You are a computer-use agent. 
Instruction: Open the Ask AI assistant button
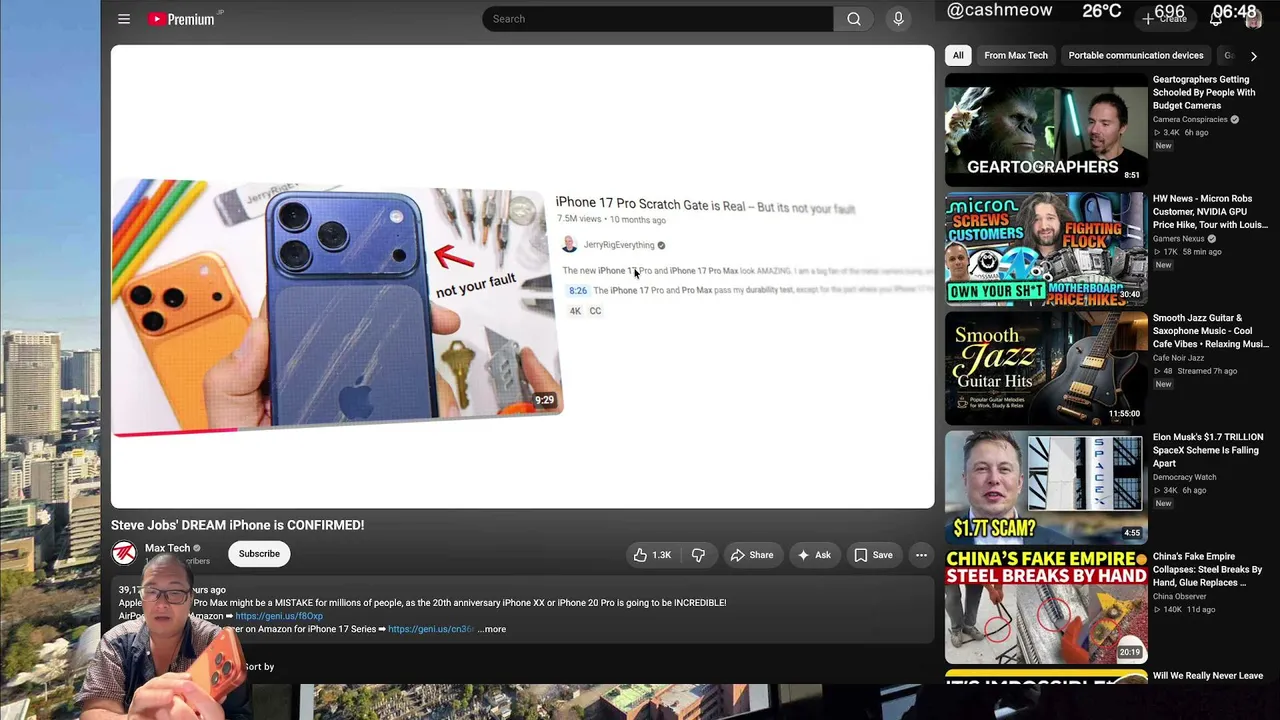click(x=813, y=555)
